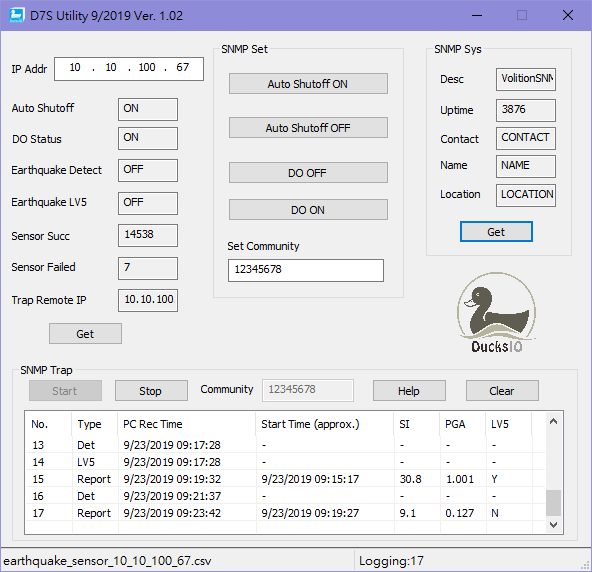Viewport: 592px width, 572px height.
Task: Stop the SNMP Trap listener
Action: click(x=151, y=390)
